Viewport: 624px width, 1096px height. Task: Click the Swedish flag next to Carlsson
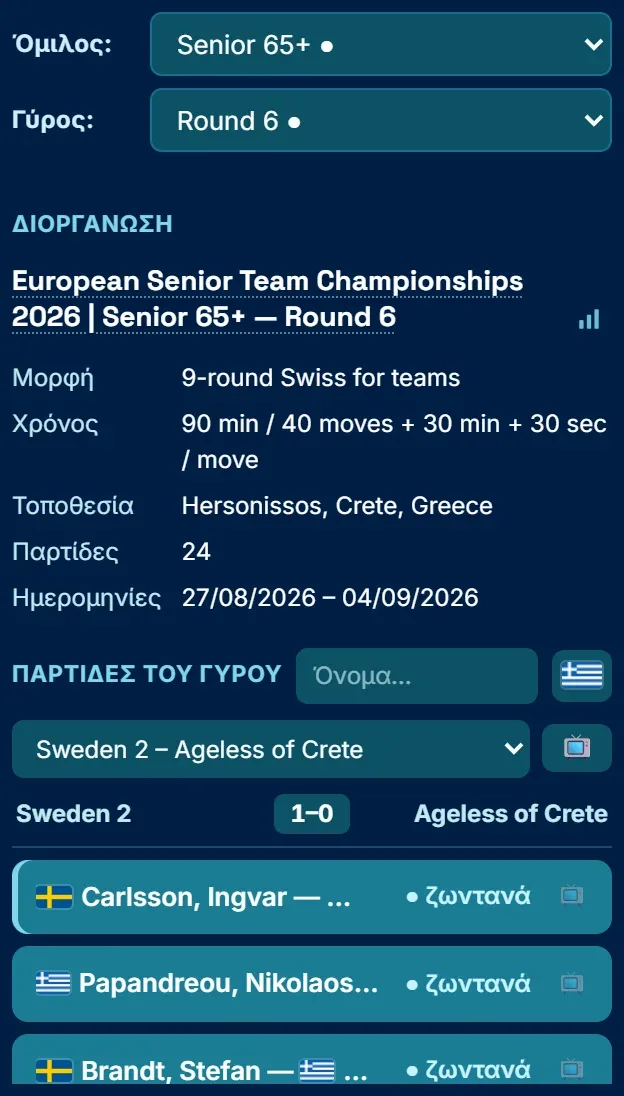(55, 897)
